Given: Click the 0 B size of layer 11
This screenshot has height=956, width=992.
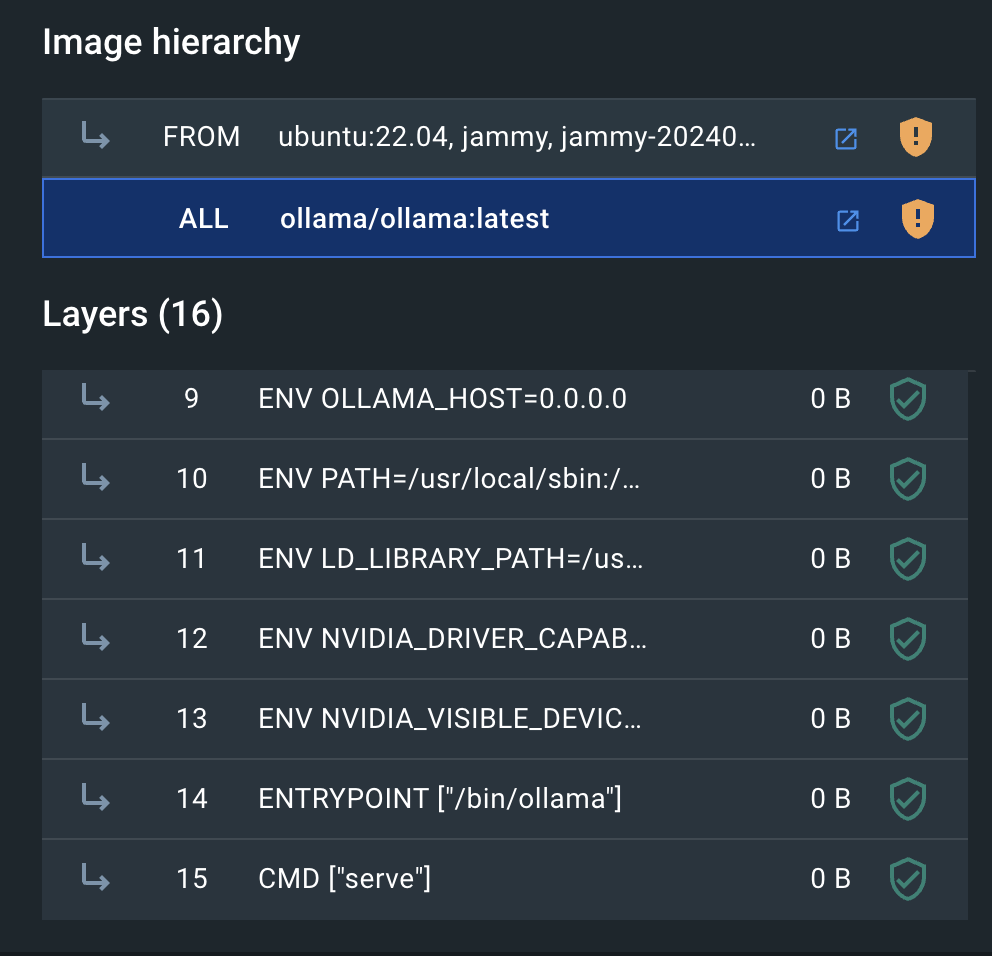Looking at the screenshot, I should click(x=830, y=559).
